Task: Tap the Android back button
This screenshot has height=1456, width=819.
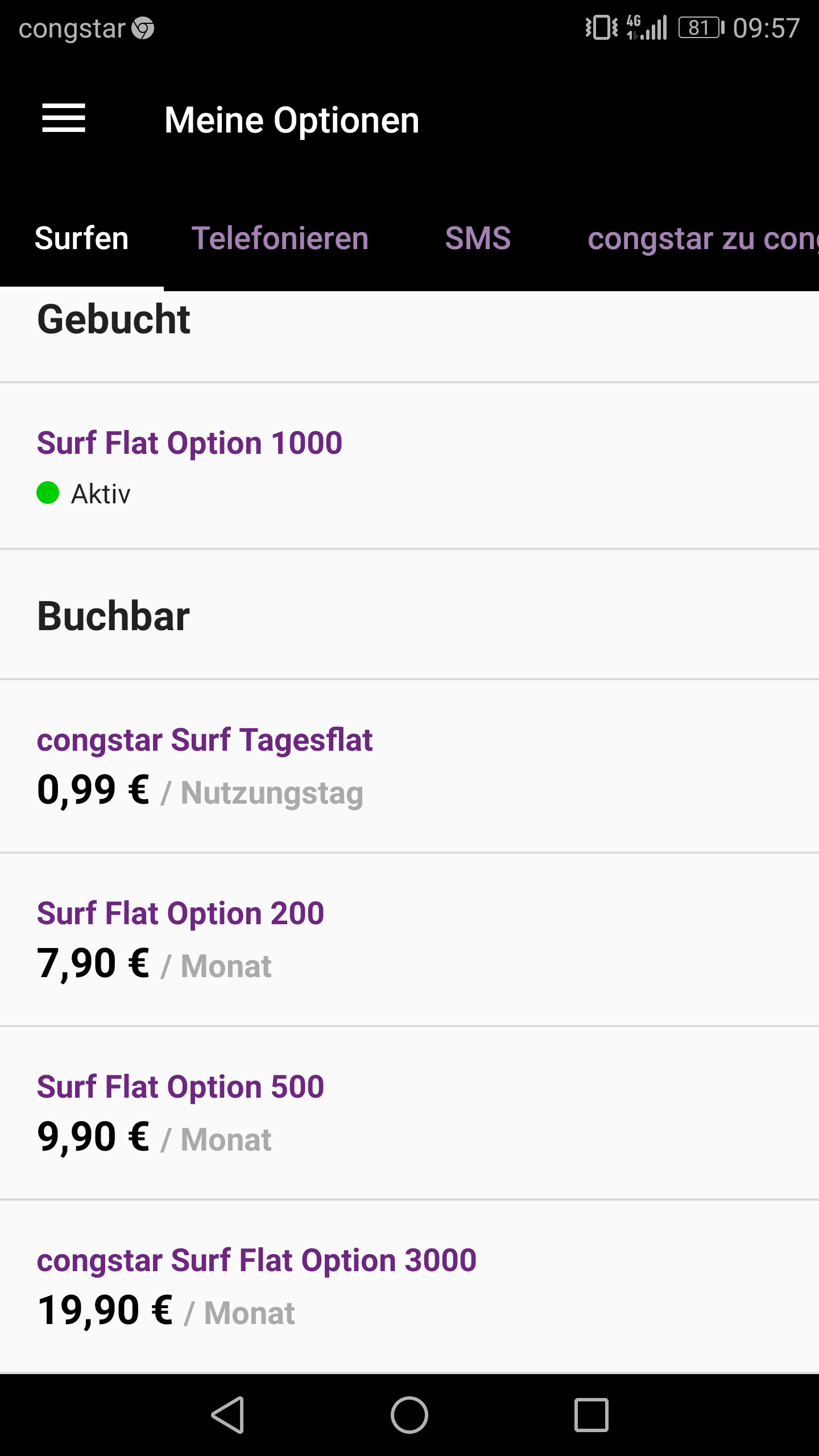Action: [228, 1414]
